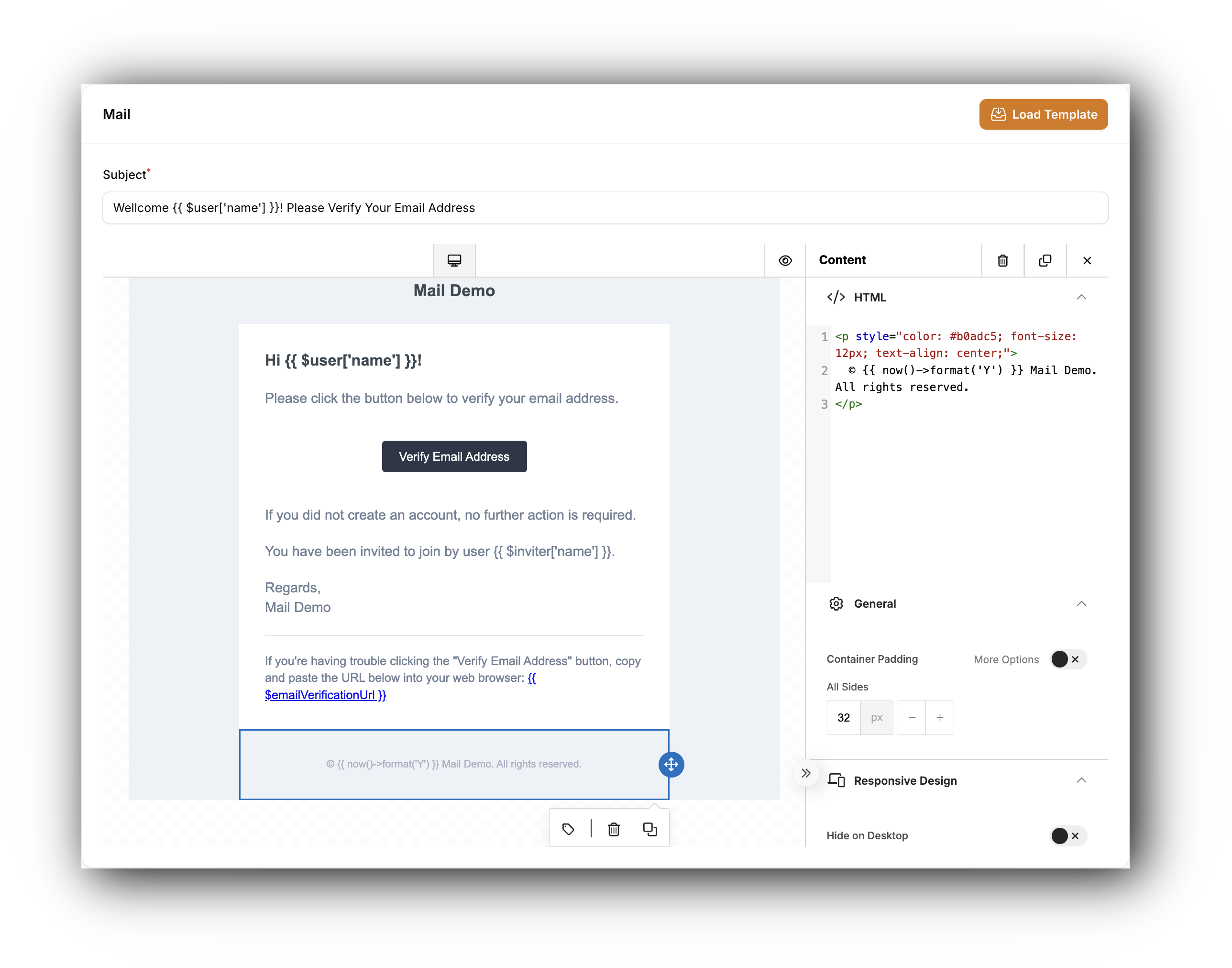Increase padding with plus stepper
The image size is (1232, 968).
[x=939, y=717]
